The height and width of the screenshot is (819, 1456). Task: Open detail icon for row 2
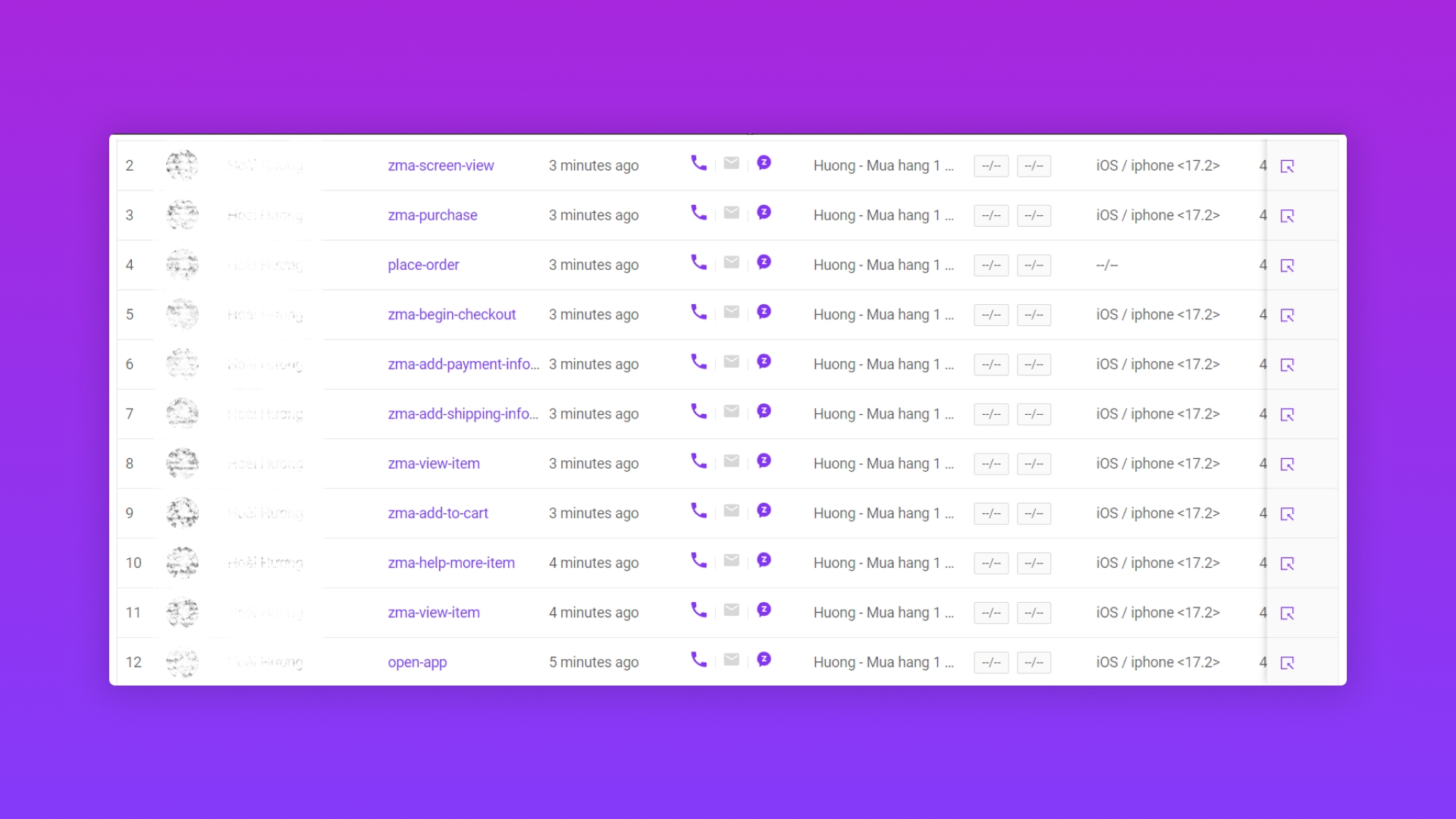tap(1287, 166)
